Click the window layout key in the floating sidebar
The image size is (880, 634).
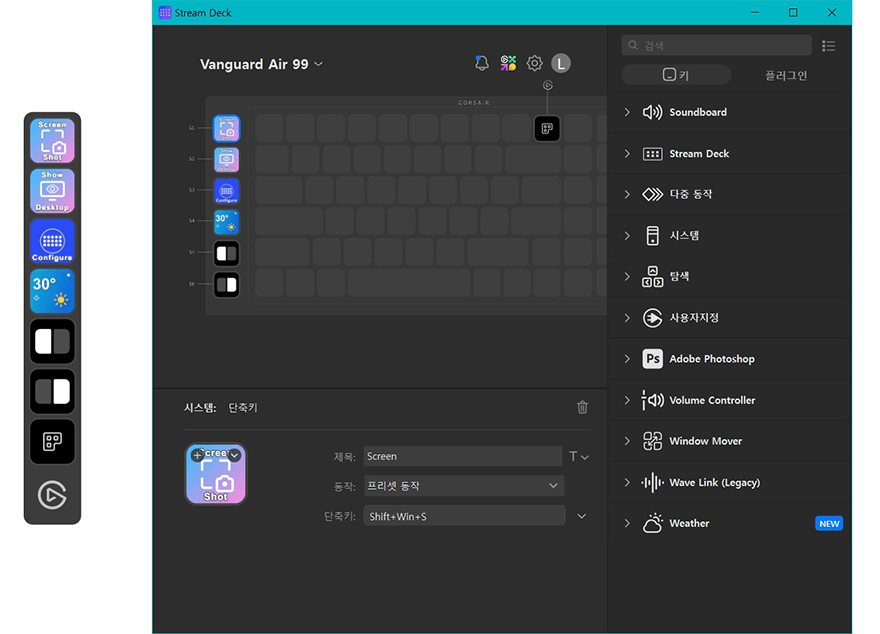point(52,442)
